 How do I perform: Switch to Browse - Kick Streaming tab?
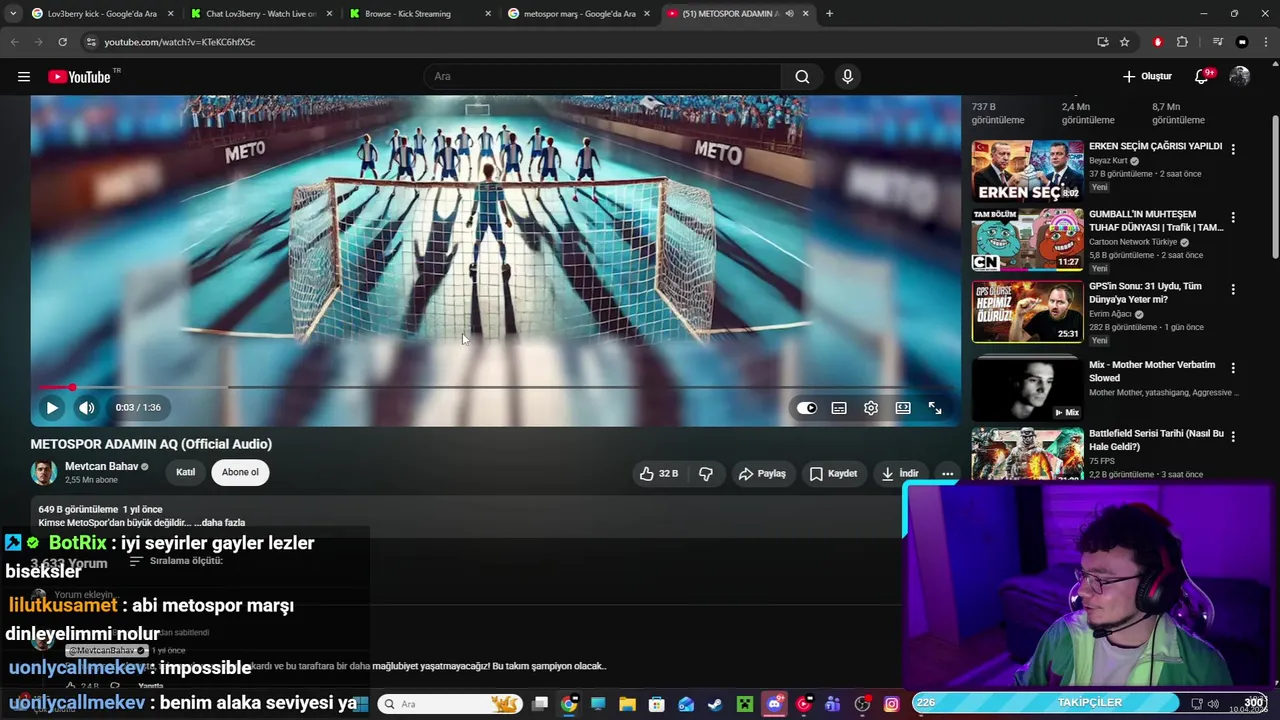(420, 14)
